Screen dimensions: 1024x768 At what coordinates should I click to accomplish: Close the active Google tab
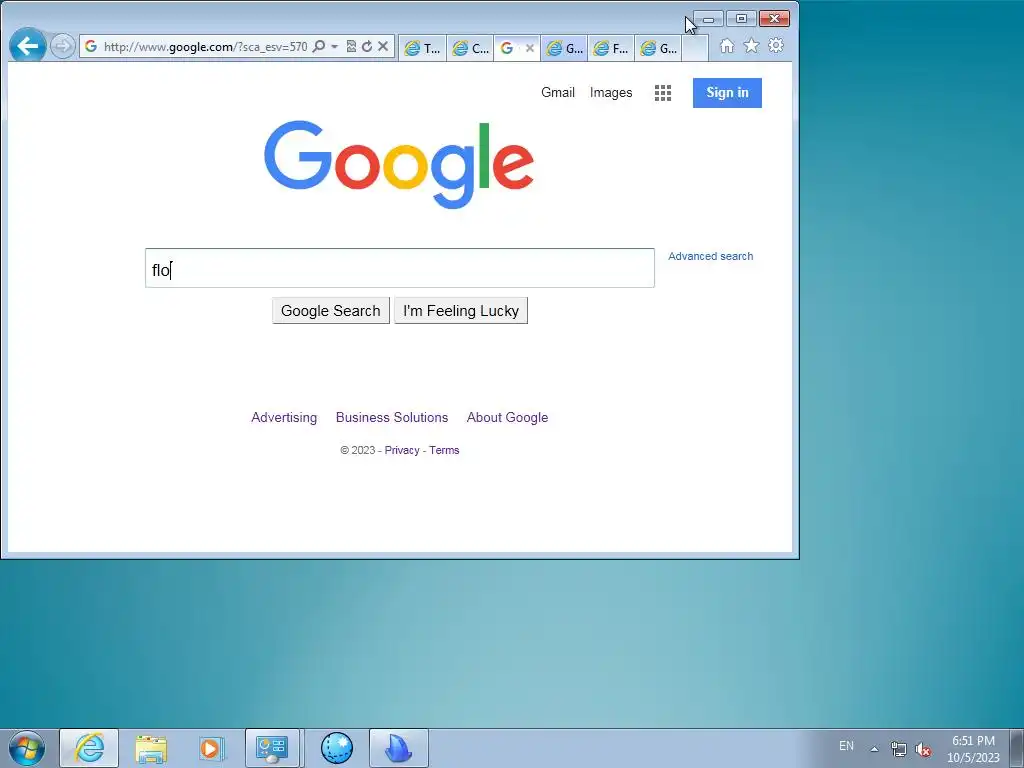[530, 48]
